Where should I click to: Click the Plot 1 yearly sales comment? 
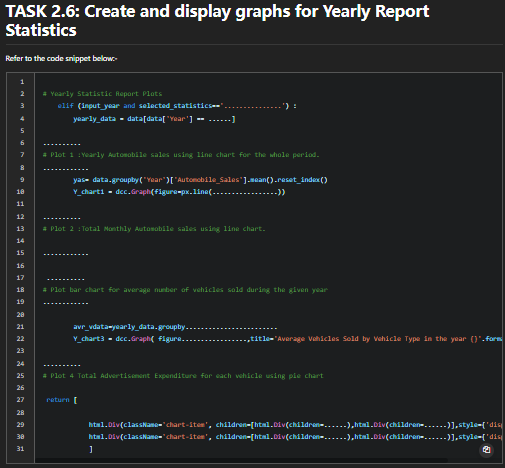tap(181, 155)
